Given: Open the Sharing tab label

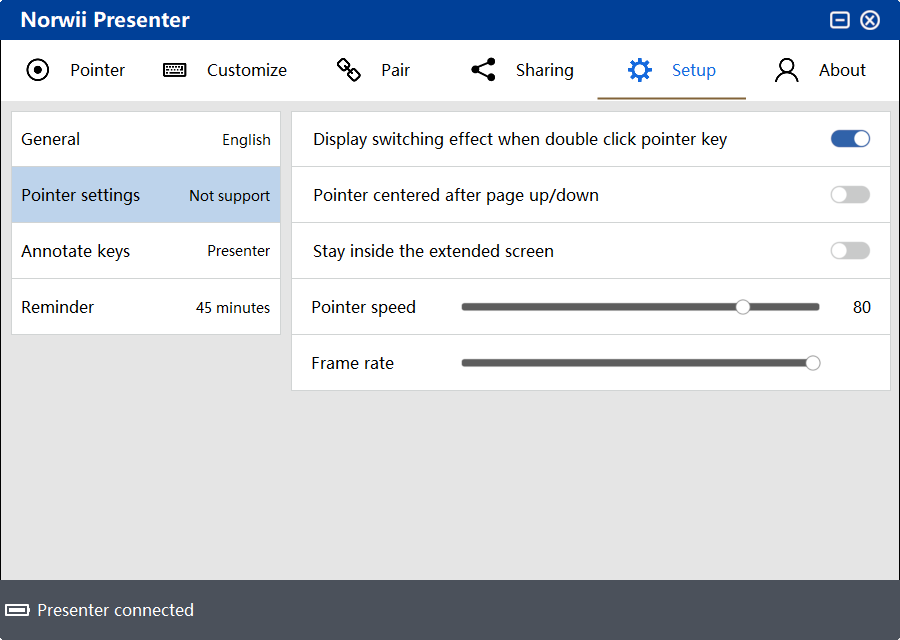Looking at the screenshot, I should [x=545, y=70].
